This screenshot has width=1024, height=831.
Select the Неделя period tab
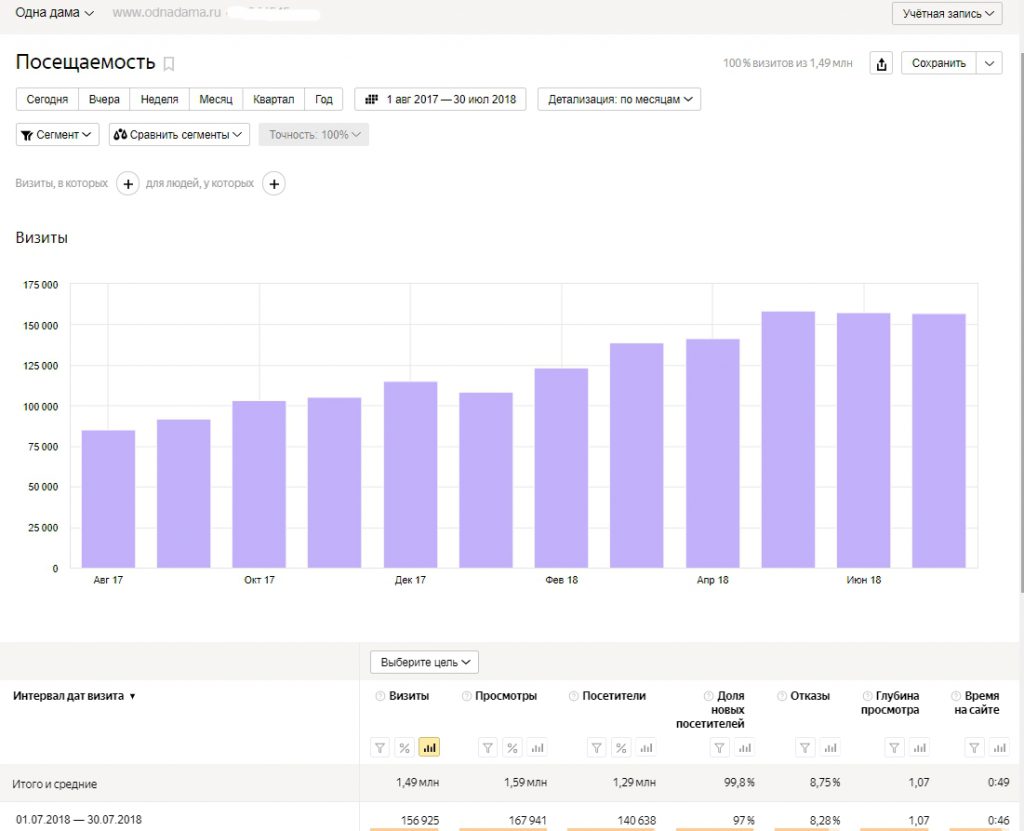click(x=159, y=99)
